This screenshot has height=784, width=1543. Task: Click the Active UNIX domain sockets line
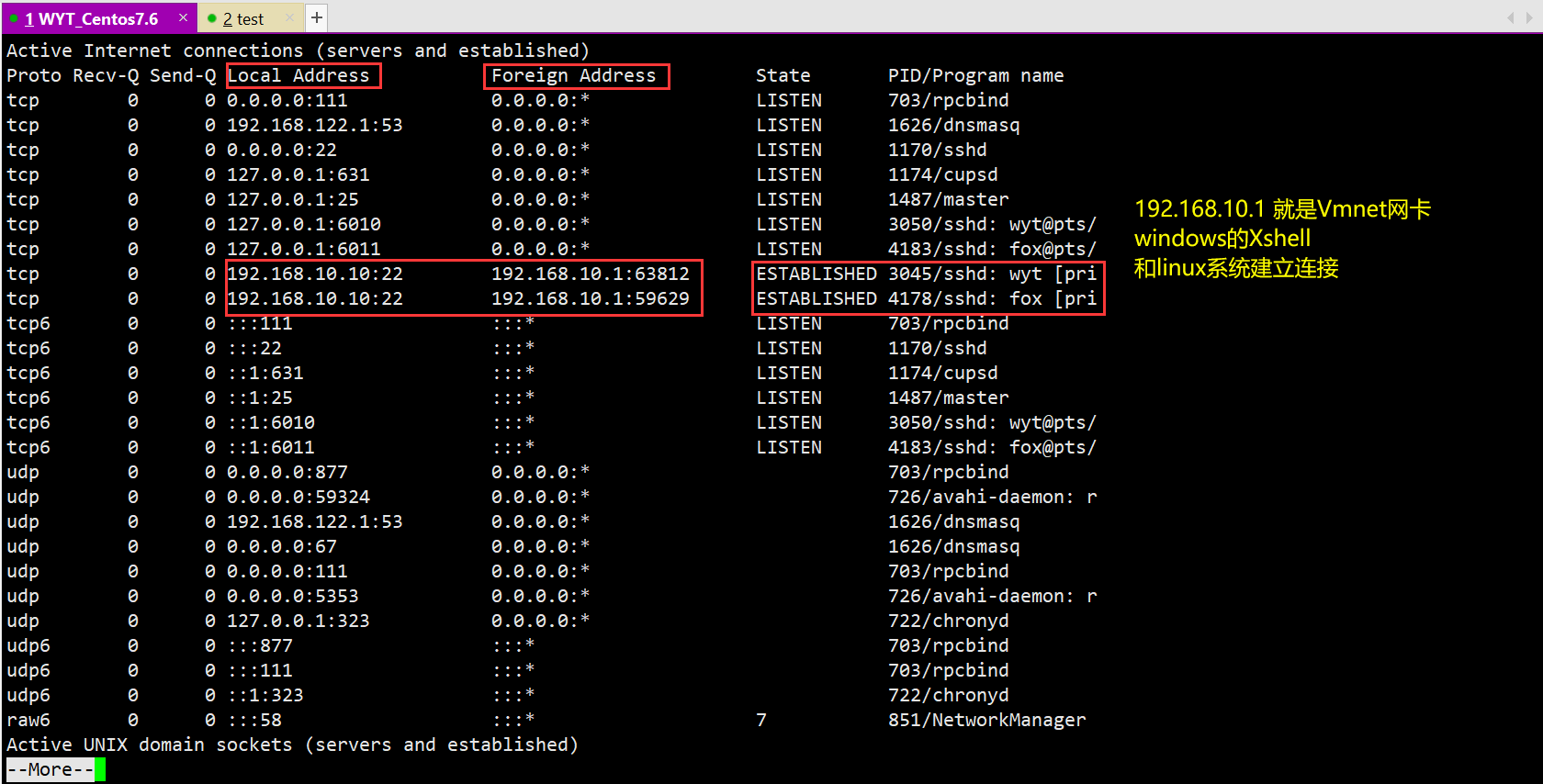(x=293, y=745)
